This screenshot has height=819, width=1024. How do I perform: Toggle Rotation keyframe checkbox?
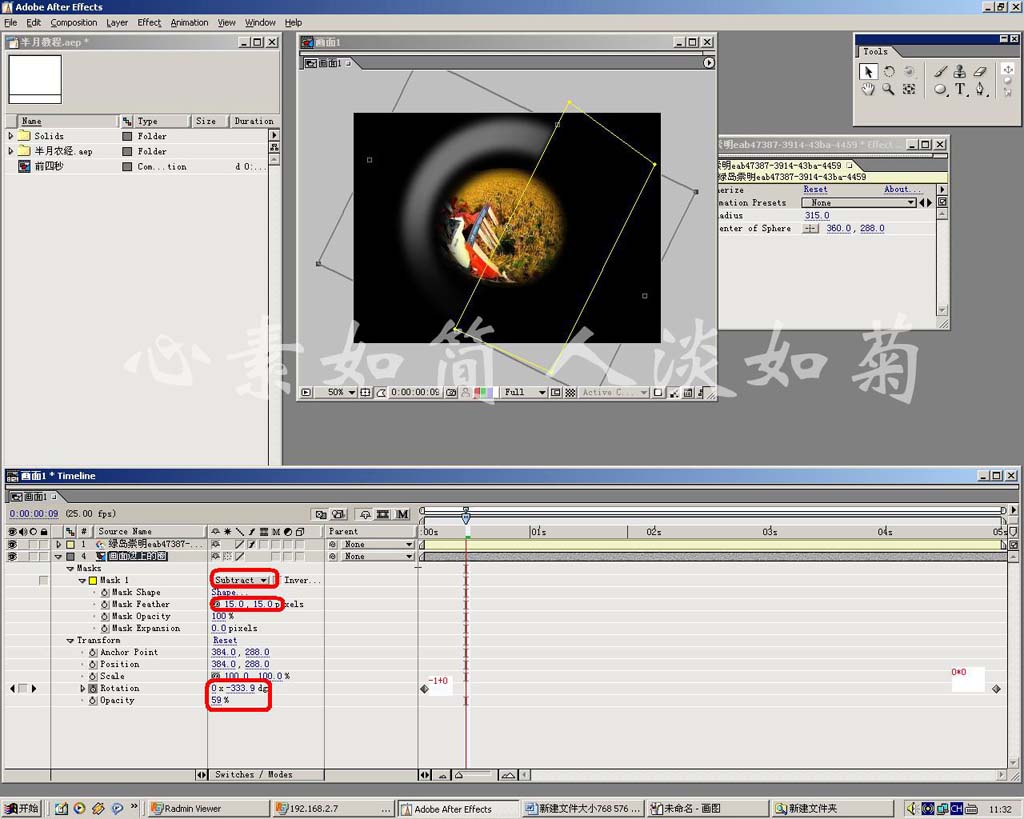23,688
